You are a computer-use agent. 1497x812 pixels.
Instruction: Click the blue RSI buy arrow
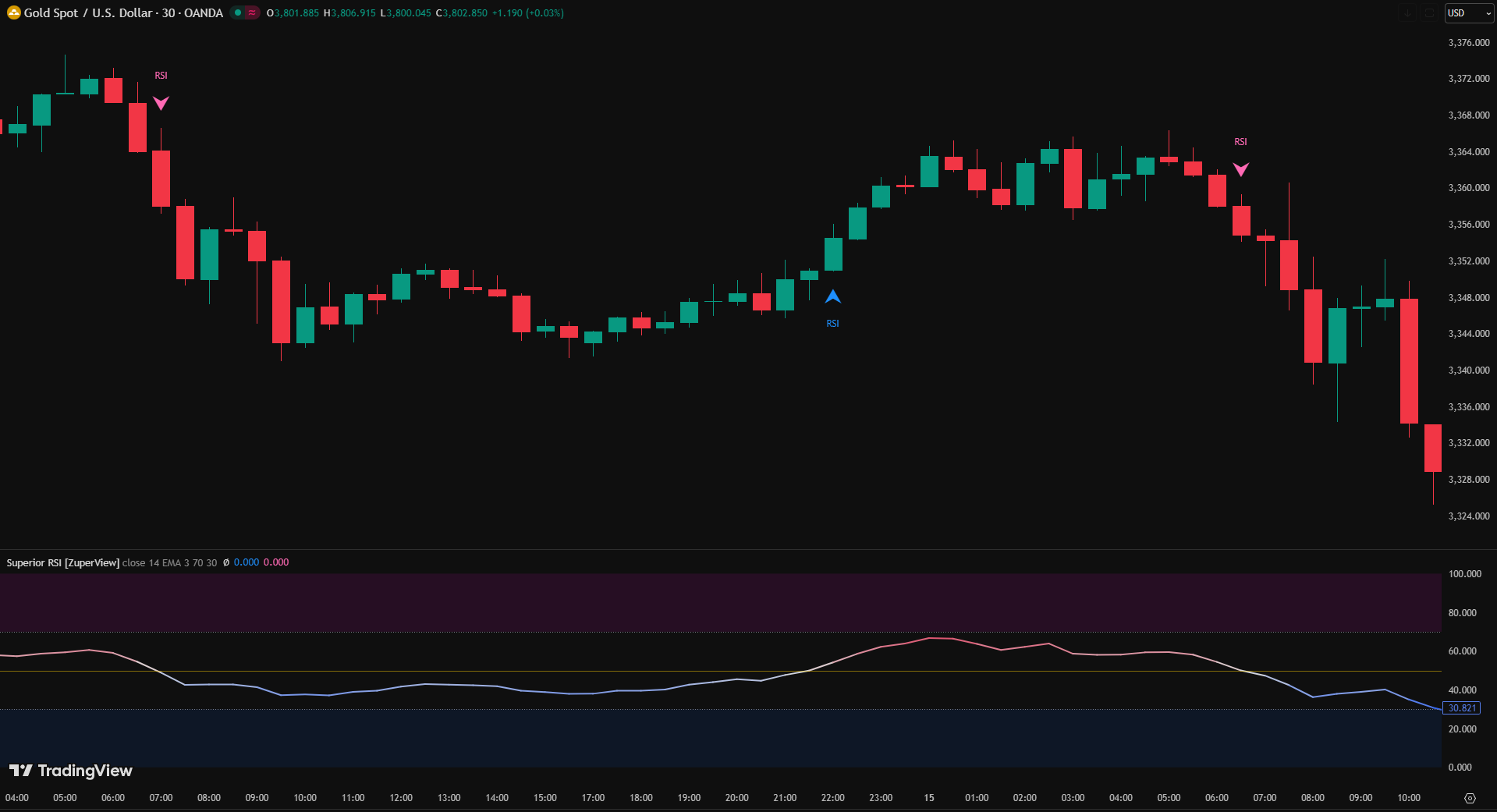point(832,297)
